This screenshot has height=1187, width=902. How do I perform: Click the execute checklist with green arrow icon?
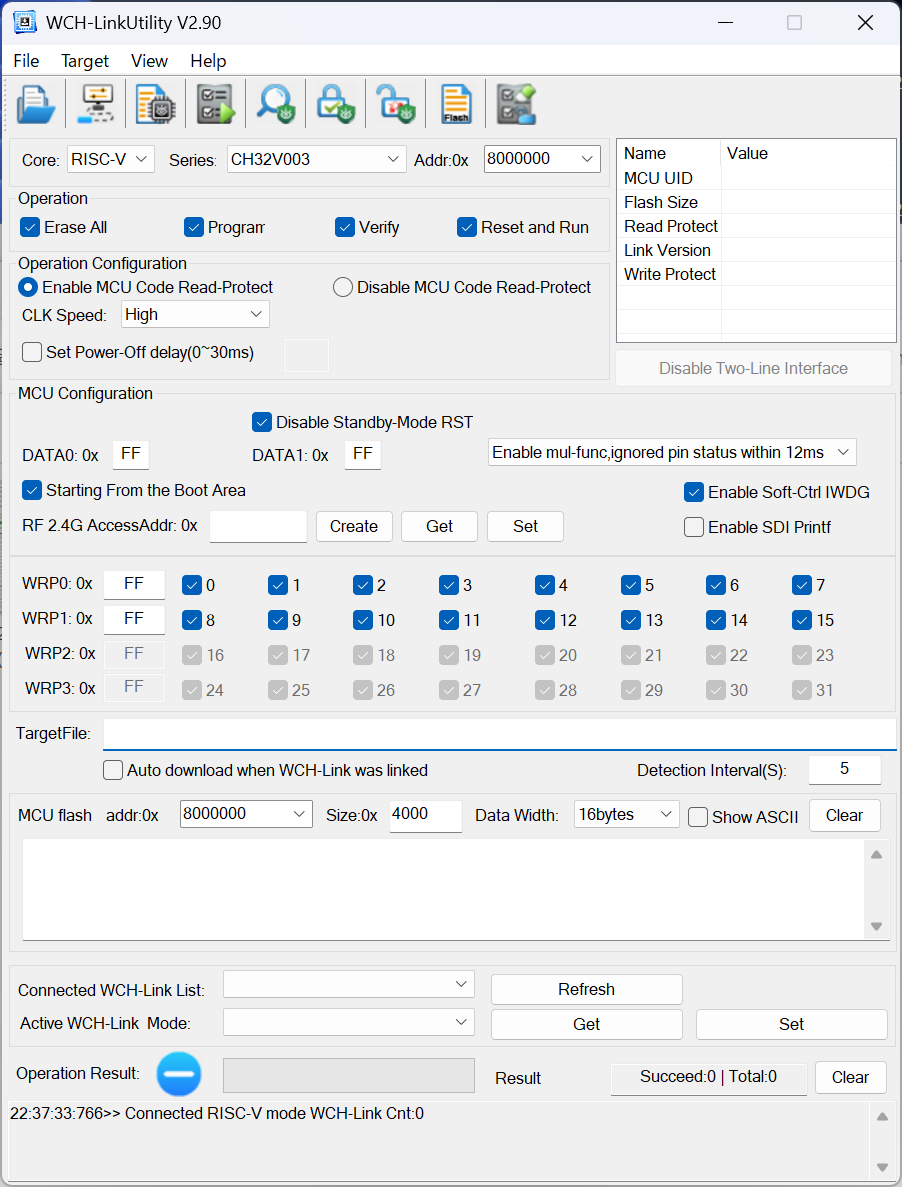point(216,104)
